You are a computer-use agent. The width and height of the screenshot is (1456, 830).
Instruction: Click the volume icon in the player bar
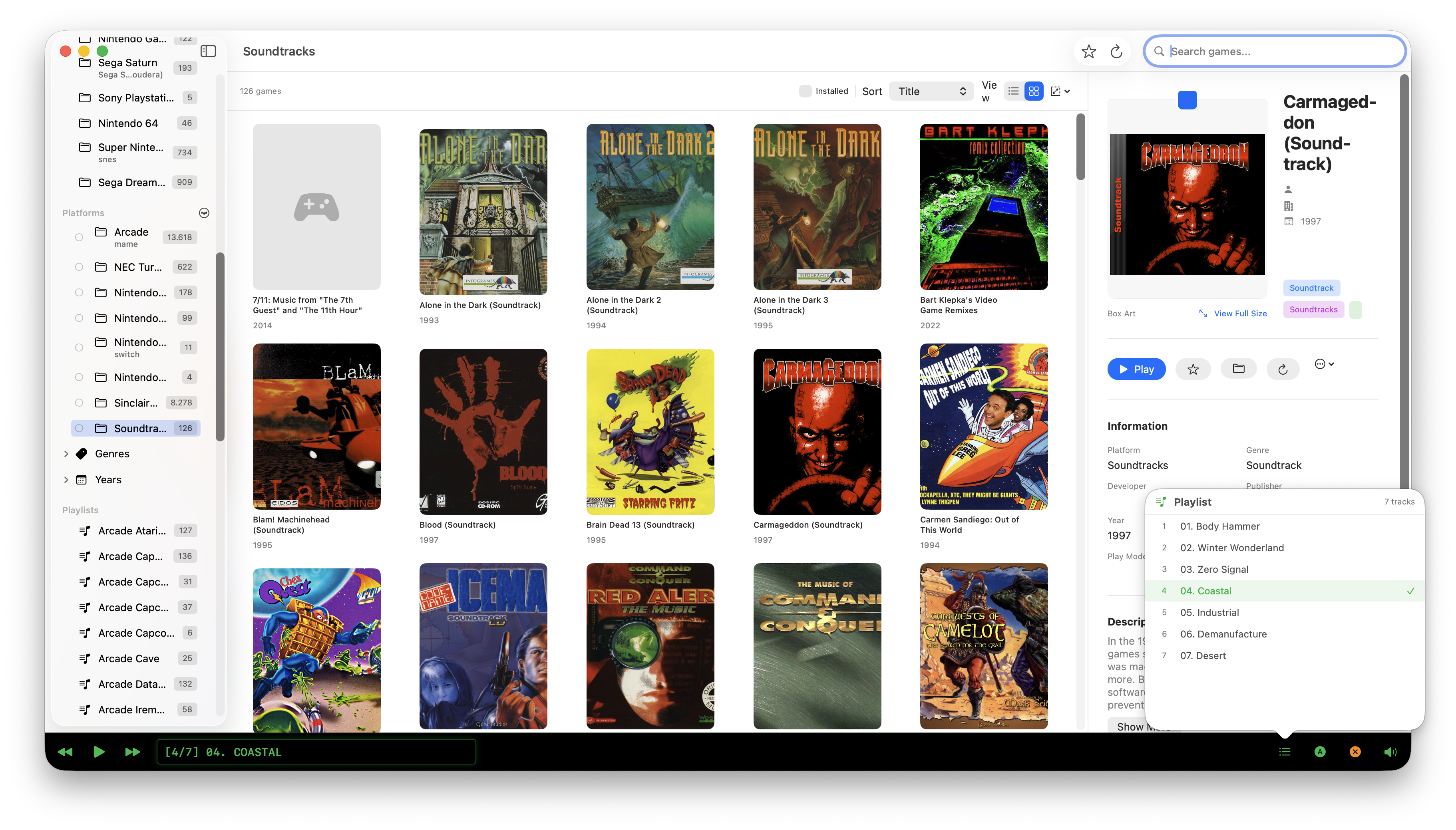1390,751
